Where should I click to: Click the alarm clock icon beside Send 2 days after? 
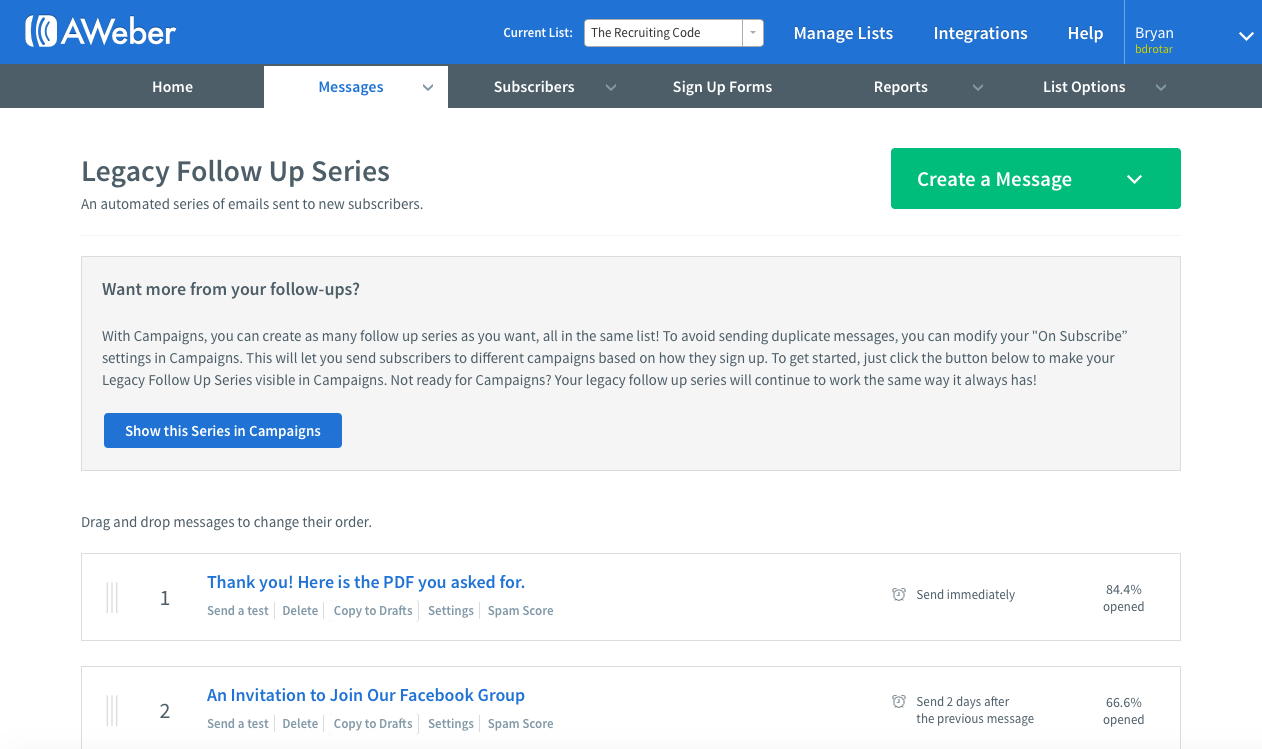point(899,701)
